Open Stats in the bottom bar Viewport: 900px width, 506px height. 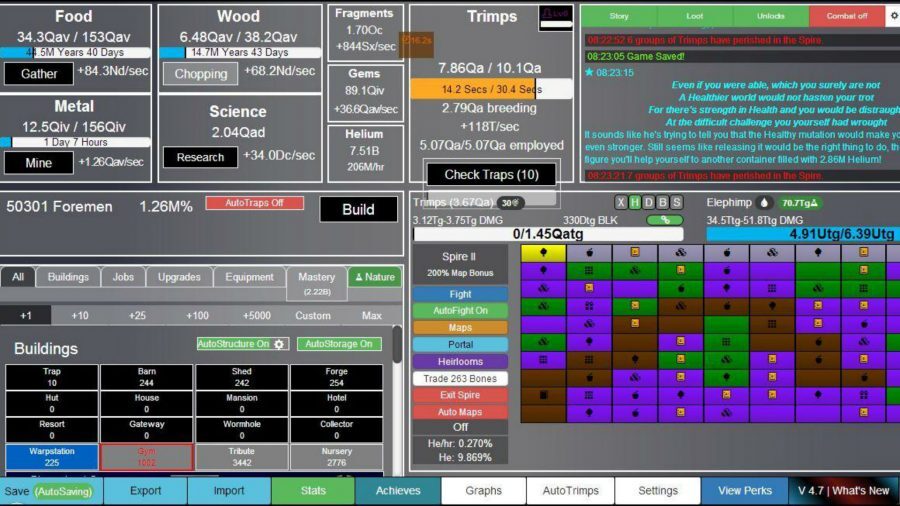313,491
